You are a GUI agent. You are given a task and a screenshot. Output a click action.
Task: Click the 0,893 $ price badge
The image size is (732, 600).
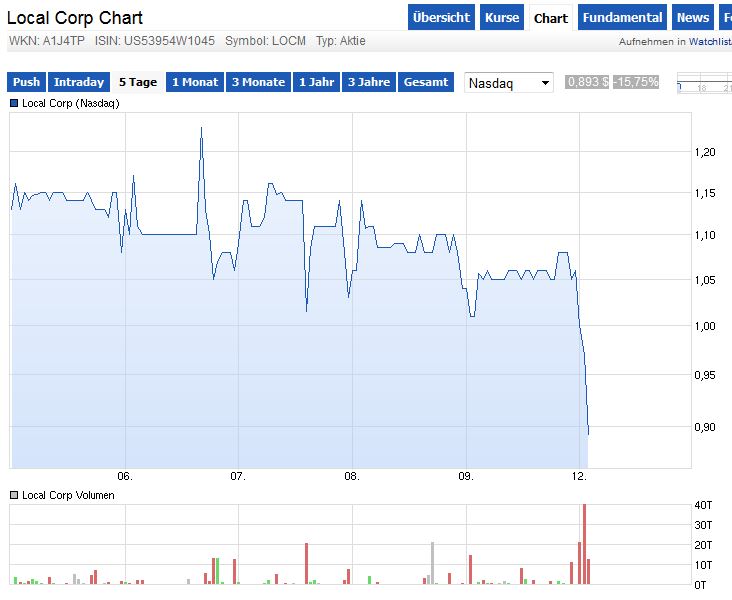pos(587,82)
